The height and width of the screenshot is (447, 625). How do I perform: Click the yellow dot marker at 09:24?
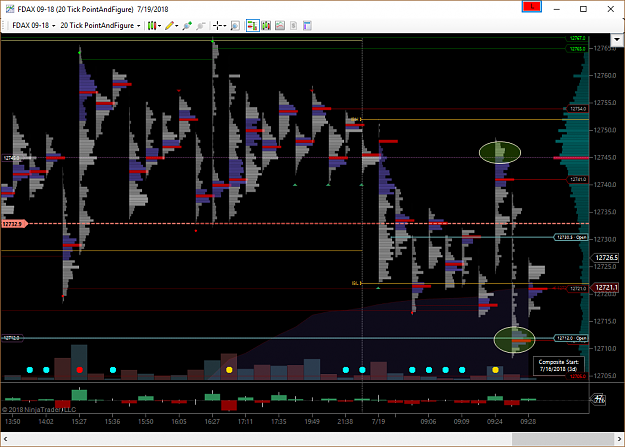point(495,370)
